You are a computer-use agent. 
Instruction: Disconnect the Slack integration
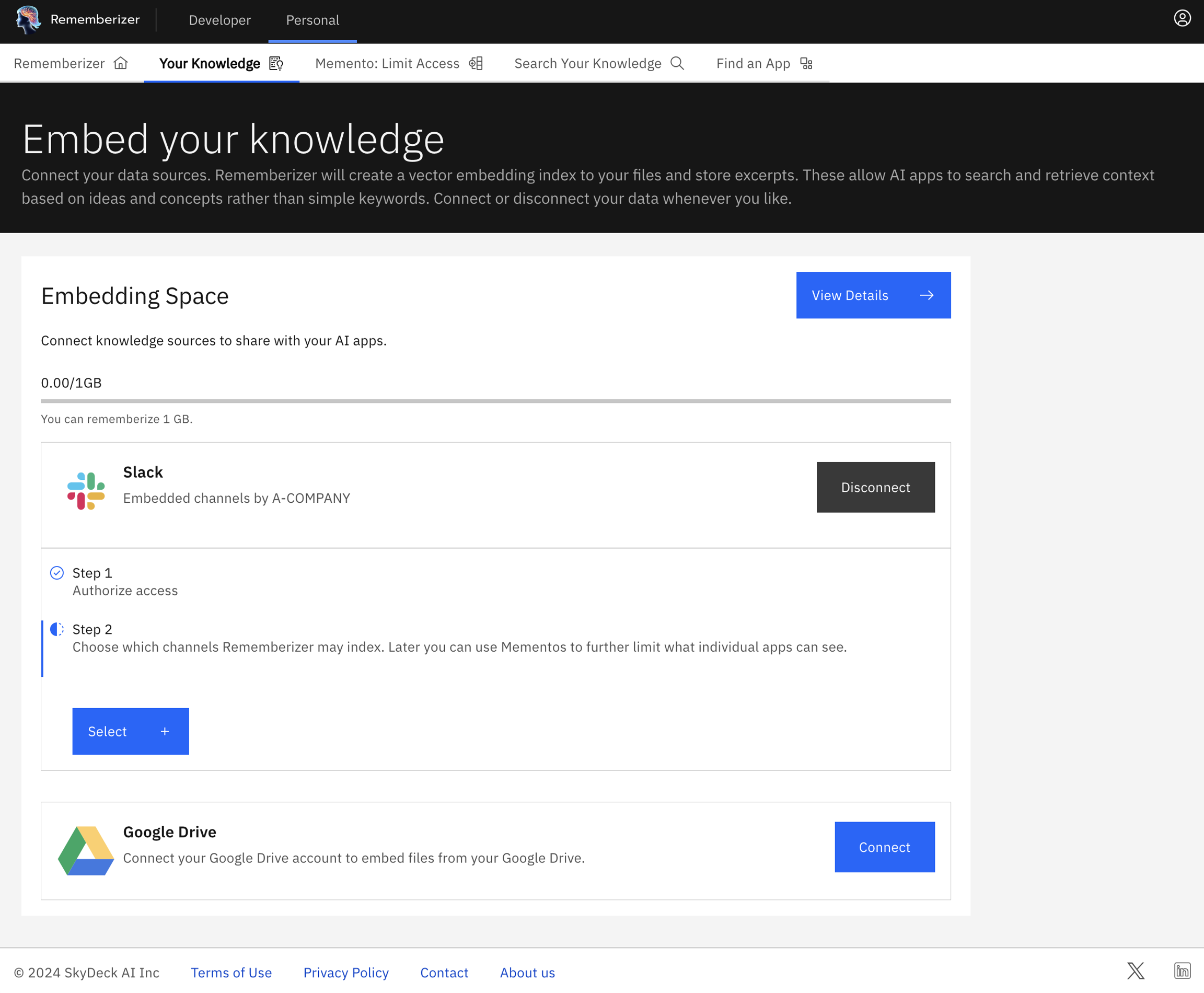[x=875, y=487]
